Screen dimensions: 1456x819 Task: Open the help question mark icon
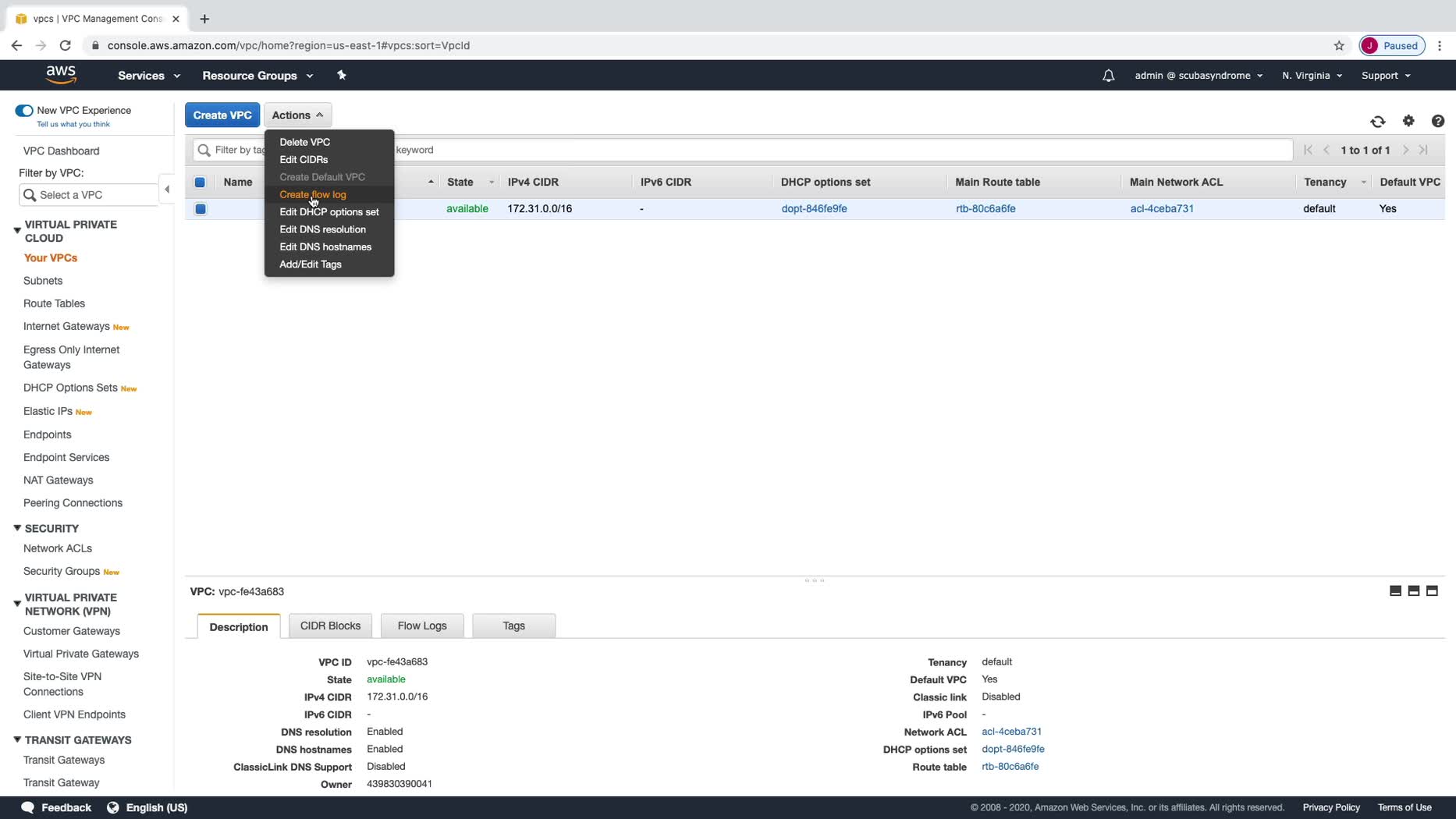(1438, 121)
